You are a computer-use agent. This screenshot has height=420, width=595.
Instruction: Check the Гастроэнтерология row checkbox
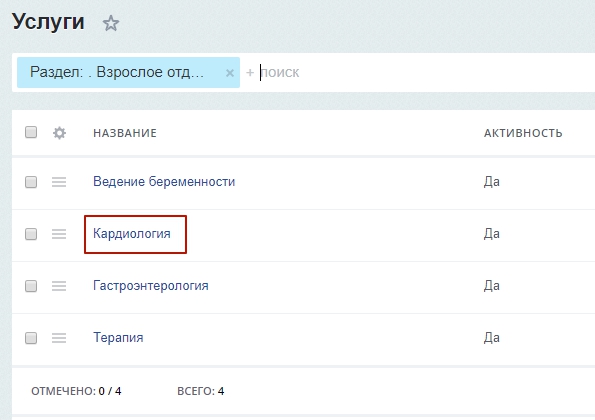(x=31, y=286)
